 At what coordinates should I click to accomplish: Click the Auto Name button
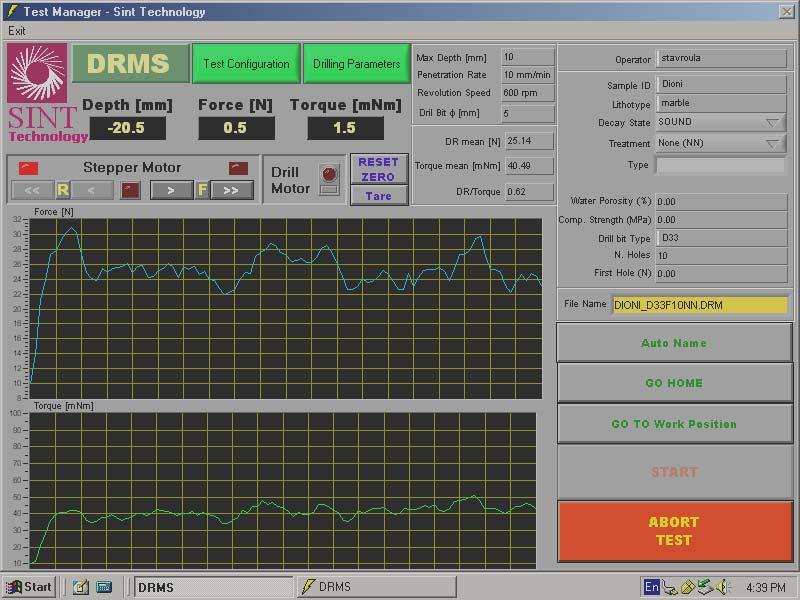click(x=674, y=343)
